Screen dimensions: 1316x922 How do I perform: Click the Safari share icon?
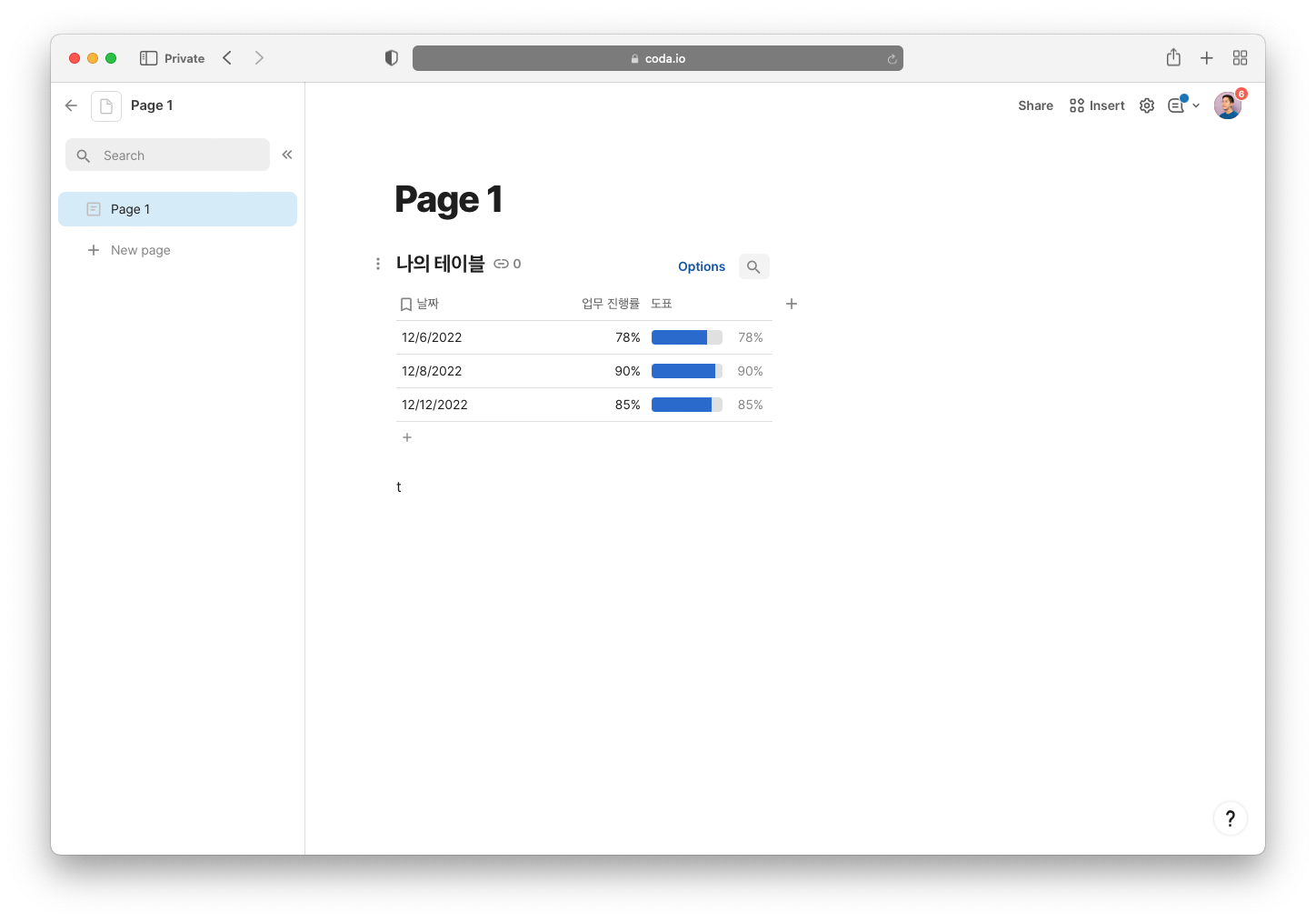pos(1173,57)
